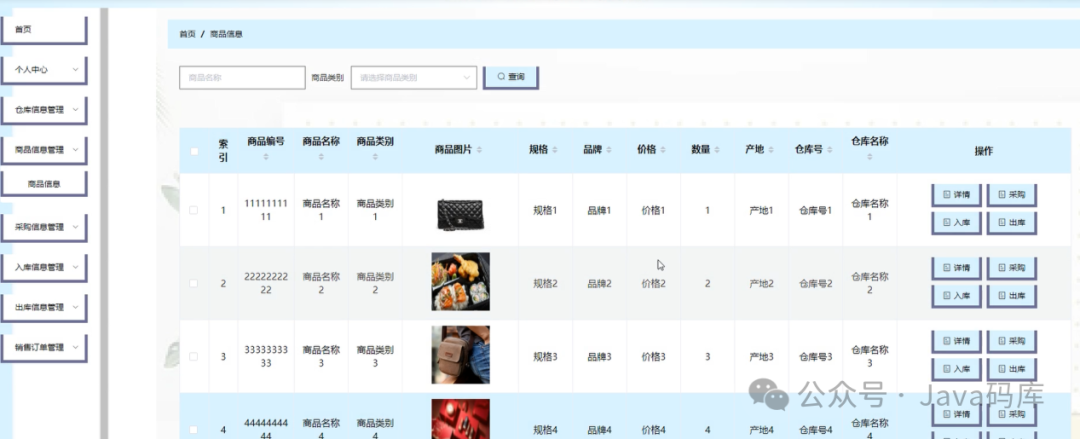Open the red product image in row 4
Screen dimensions: 1080x439
click(x=461, y=418)
